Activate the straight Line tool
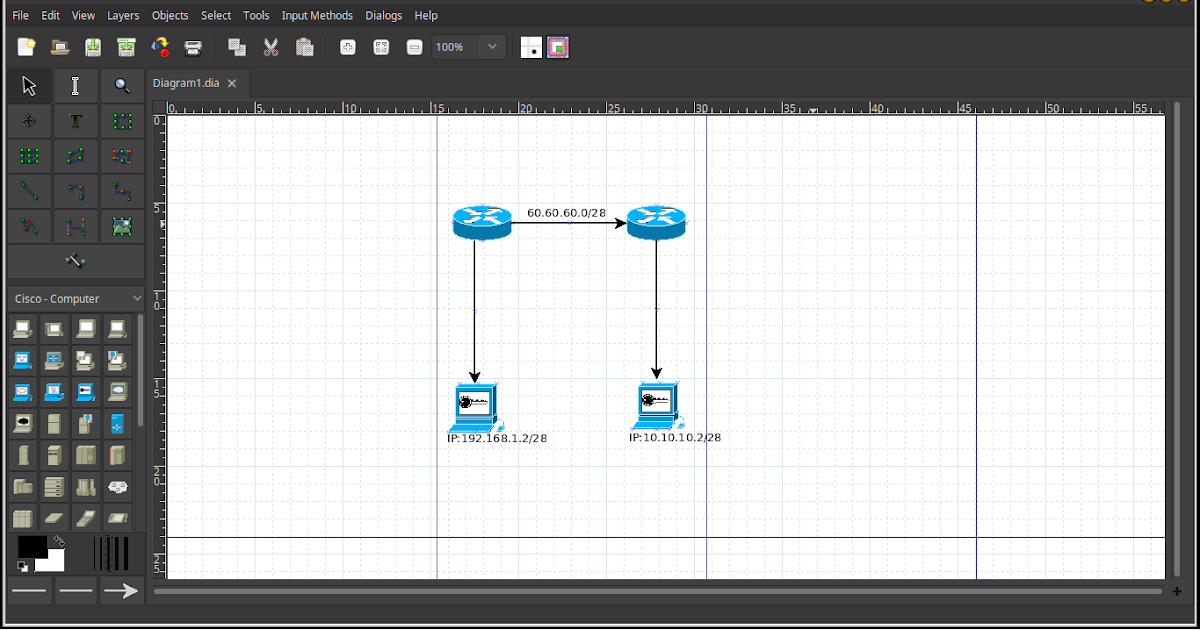Viewport: 1200px width, 630px height. click(28, 190)
